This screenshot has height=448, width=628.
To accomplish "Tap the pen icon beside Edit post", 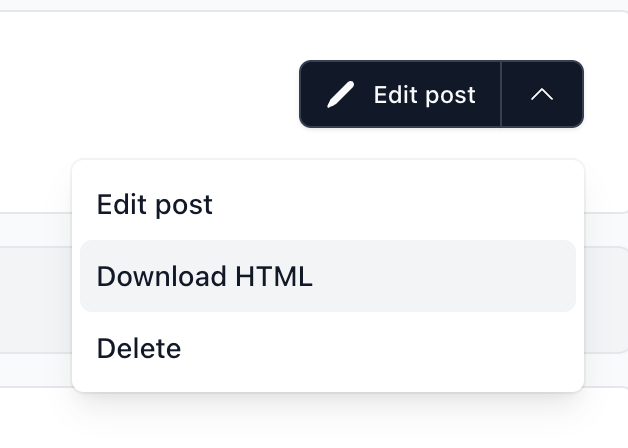I will click(x=341, y=95).
